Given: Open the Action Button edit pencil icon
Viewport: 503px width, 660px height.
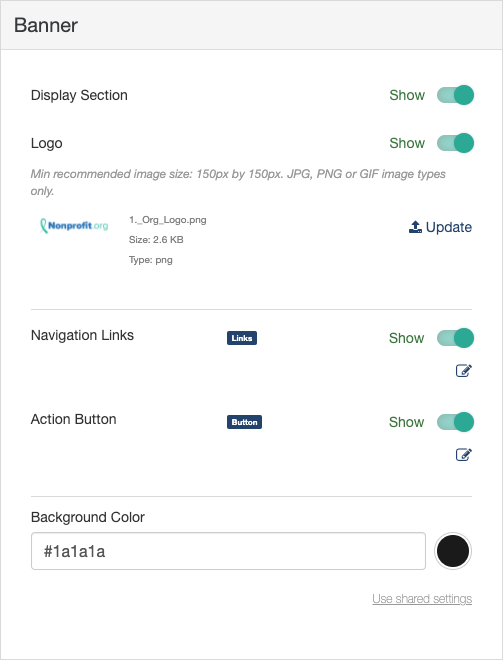Looking at the screenshot, I should click(x=464, y=455).
